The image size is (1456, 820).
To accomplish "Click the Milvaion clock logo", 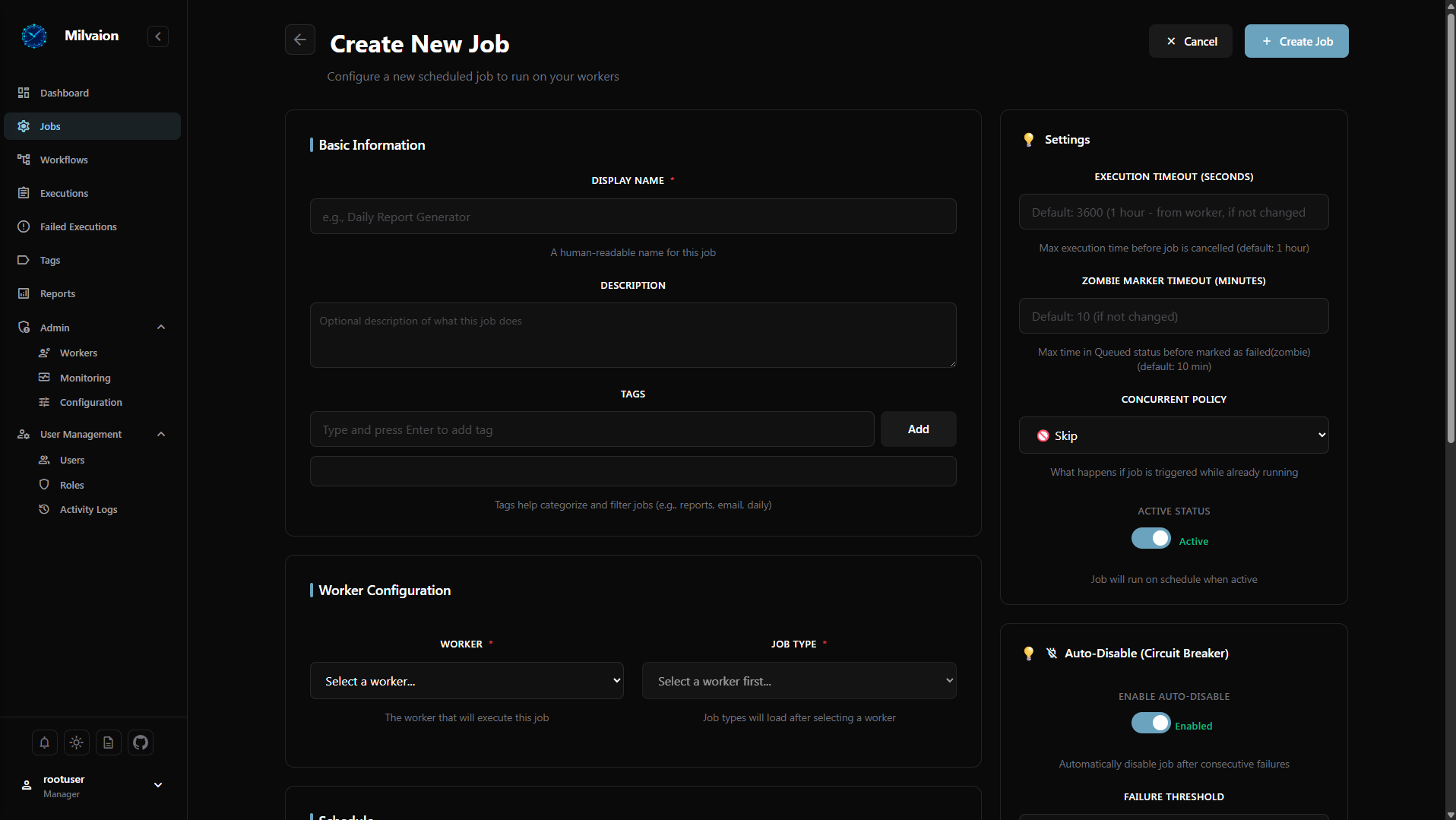I will pyautogui.click(x=34, y=36).
